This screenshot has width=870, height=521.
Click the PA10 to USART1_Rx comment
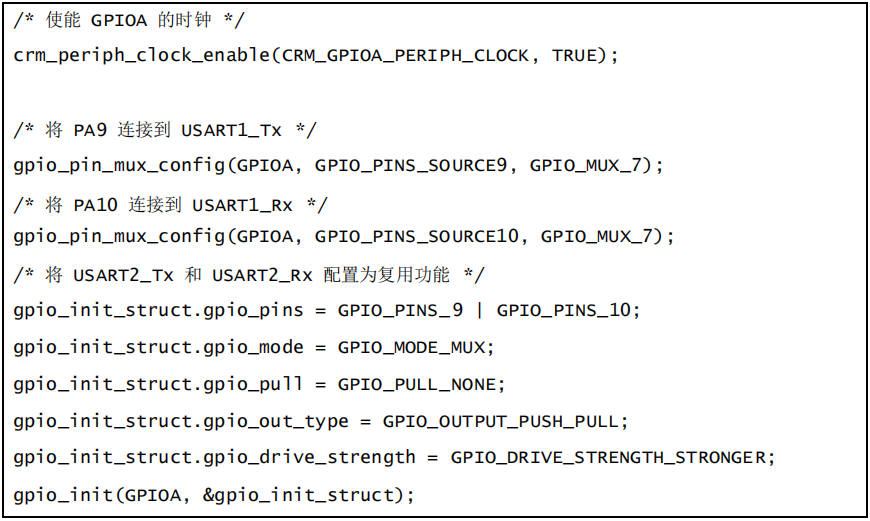(x=171, y=205)
